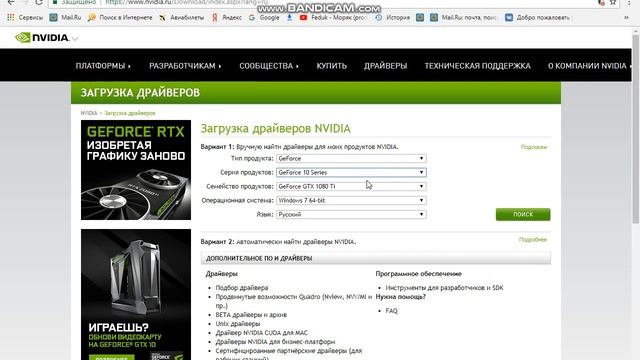The height and width of the screenshot is (360, 640).
Task: Open Драйвер NVIDIA CUDA для MAC link
Action: (x=262, y=333)
